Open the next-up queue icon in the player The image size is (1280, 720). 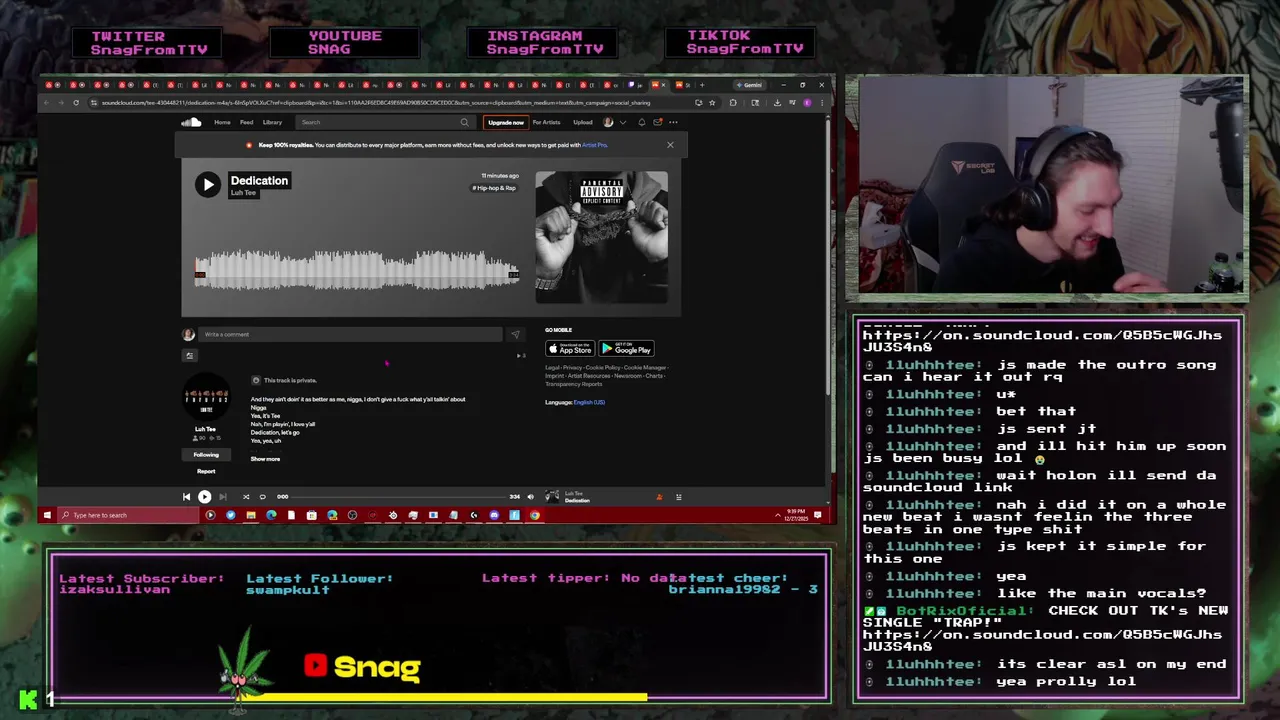(678, 496)
